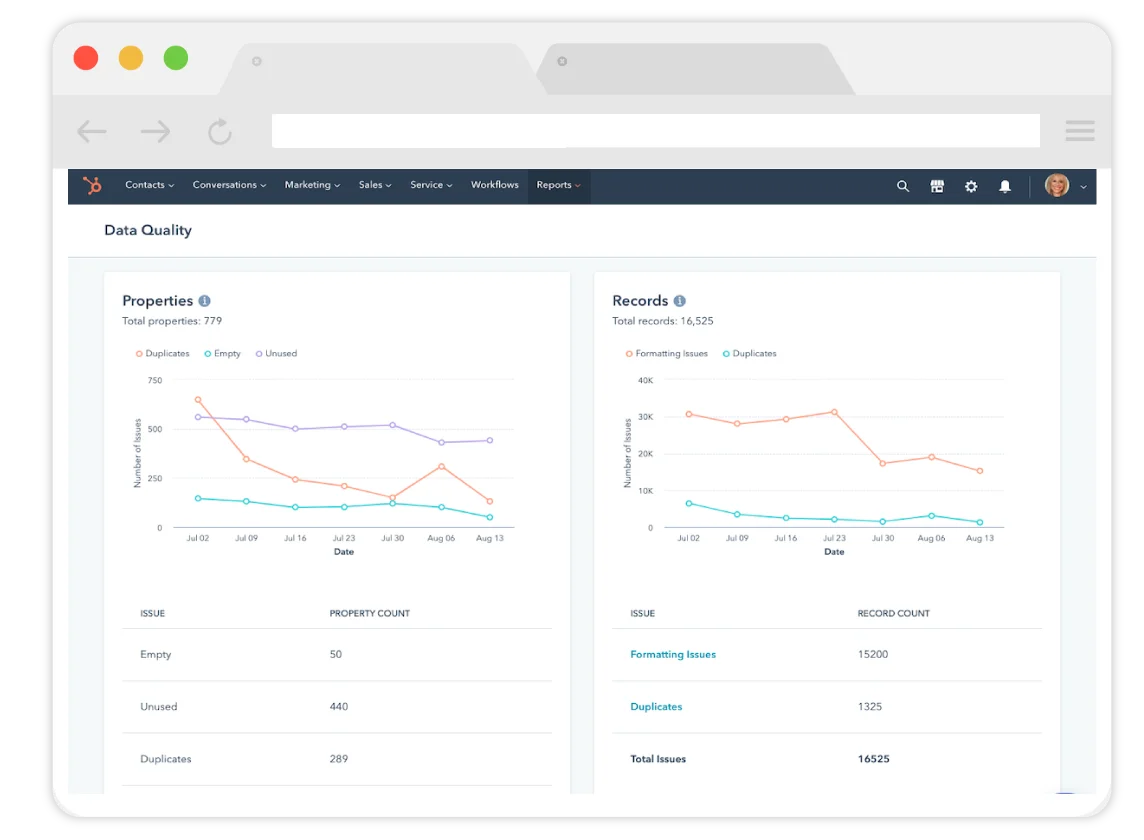Screen dimensions: 1144x840
Task: Click the browser forward arrow
Action: (155, 131)
